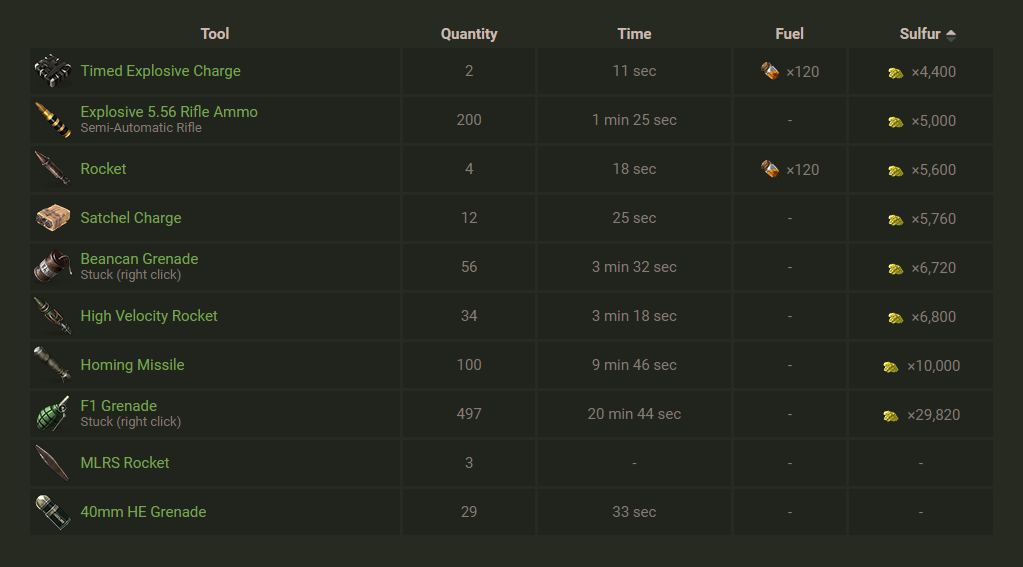
Task: Click the Beancan Grenade icon
Action: [52, 267]
